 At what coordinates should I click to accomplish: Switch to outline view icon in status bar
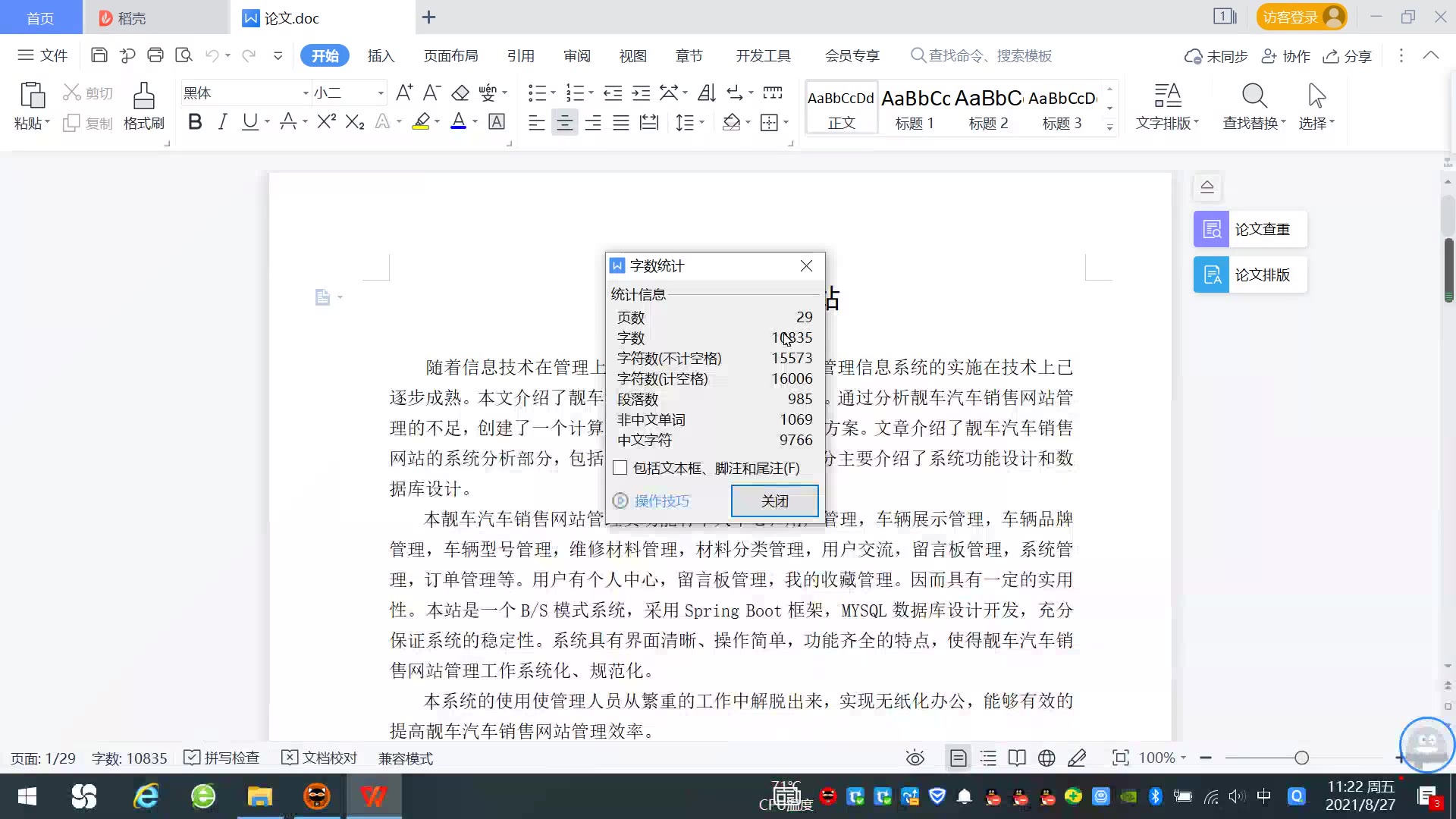(988, 758)
